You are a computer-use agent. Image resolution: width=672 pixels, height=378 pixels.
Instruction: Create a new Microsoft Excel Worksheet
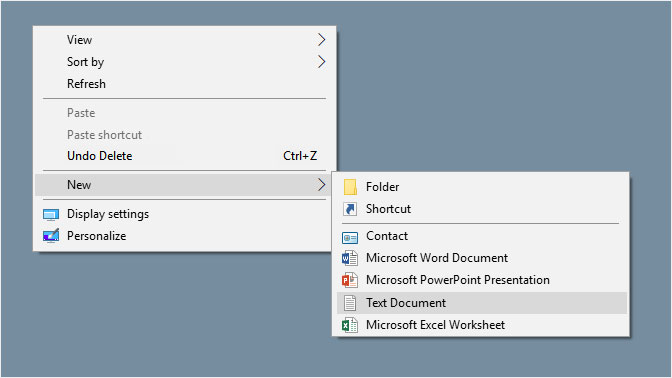point(482,325)
